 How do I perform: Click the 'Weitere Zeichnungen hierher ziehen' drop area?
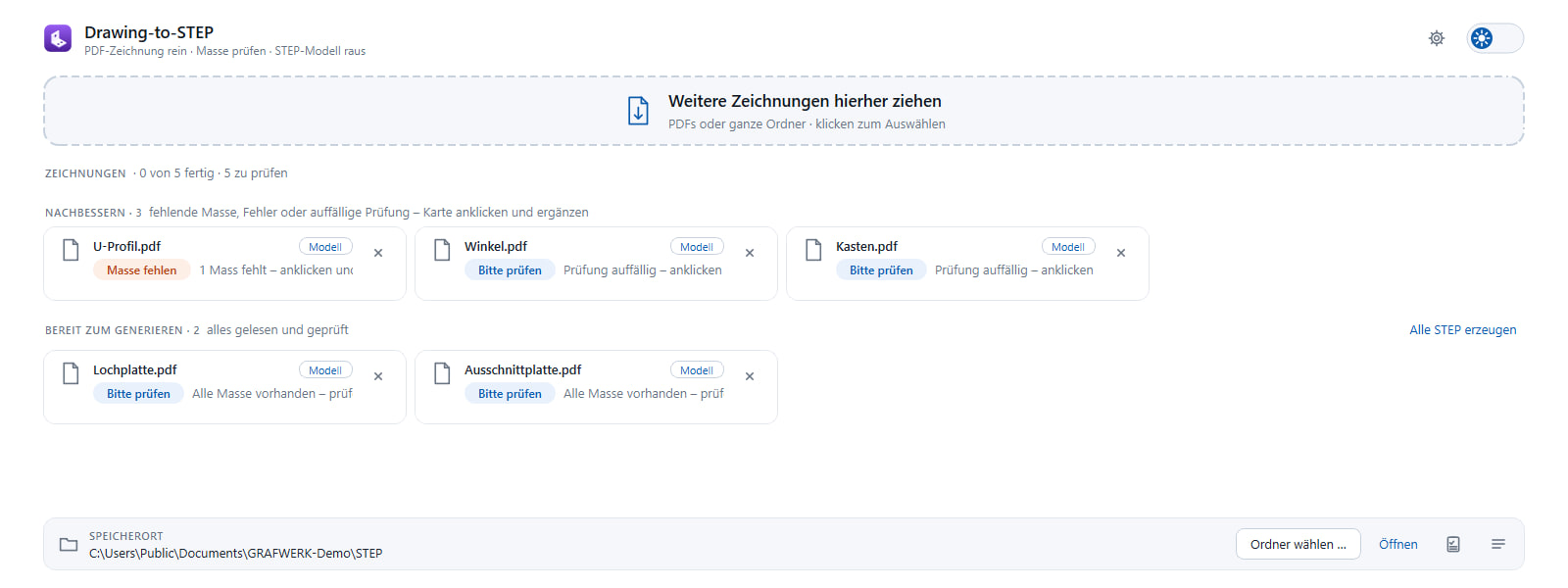784,111
